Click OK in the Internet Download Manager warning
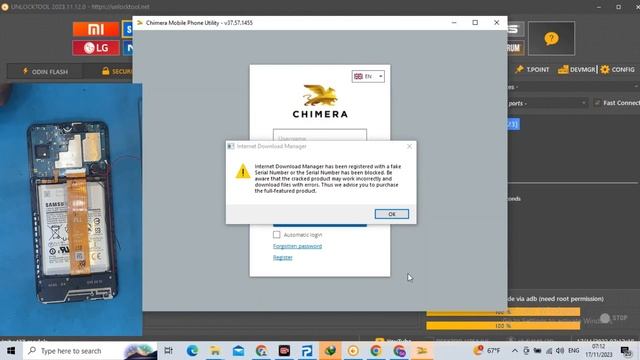This screenshot has height=360, width=640. (x=391, y=214)
